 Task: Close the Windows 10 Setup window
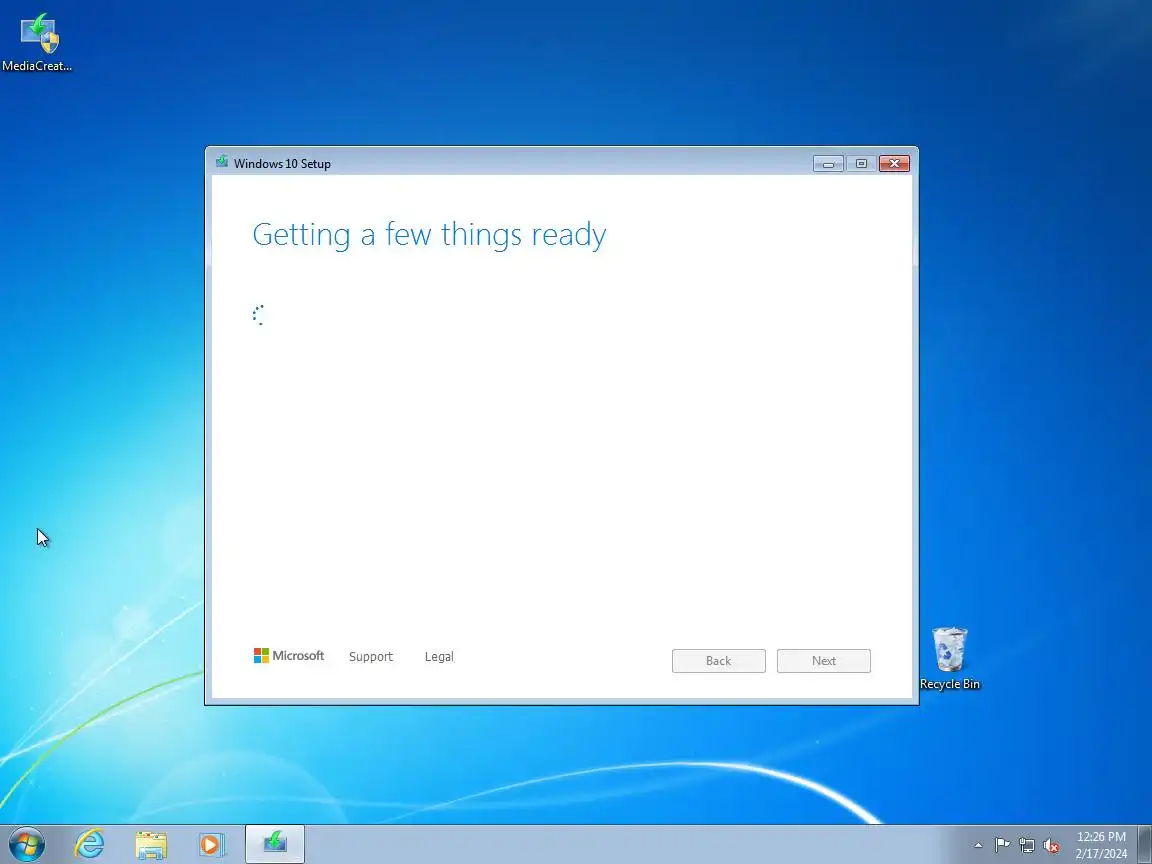(x=894, y=163)
